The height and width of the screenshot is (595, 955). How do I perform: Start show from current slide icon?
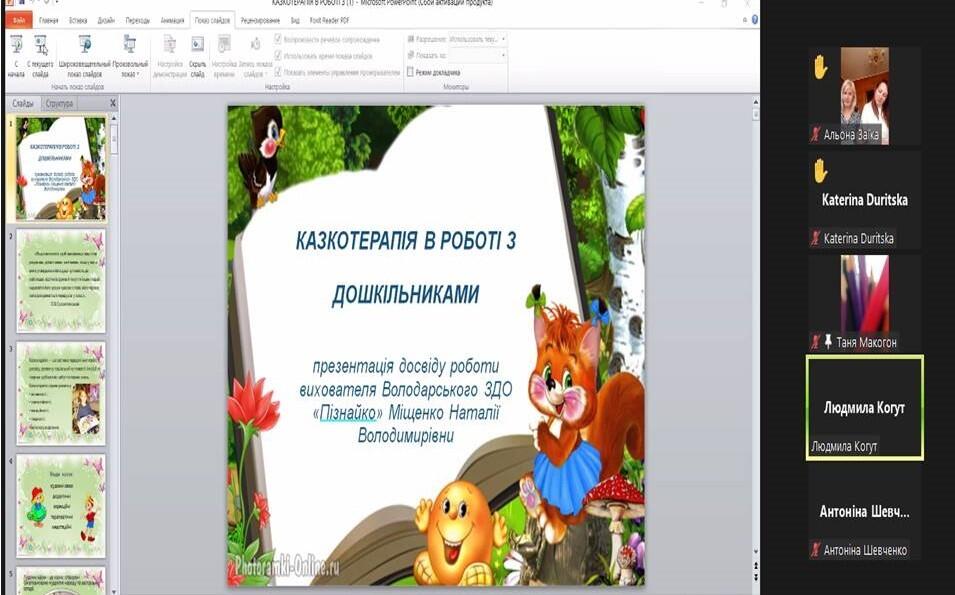(x=41, y=45)
